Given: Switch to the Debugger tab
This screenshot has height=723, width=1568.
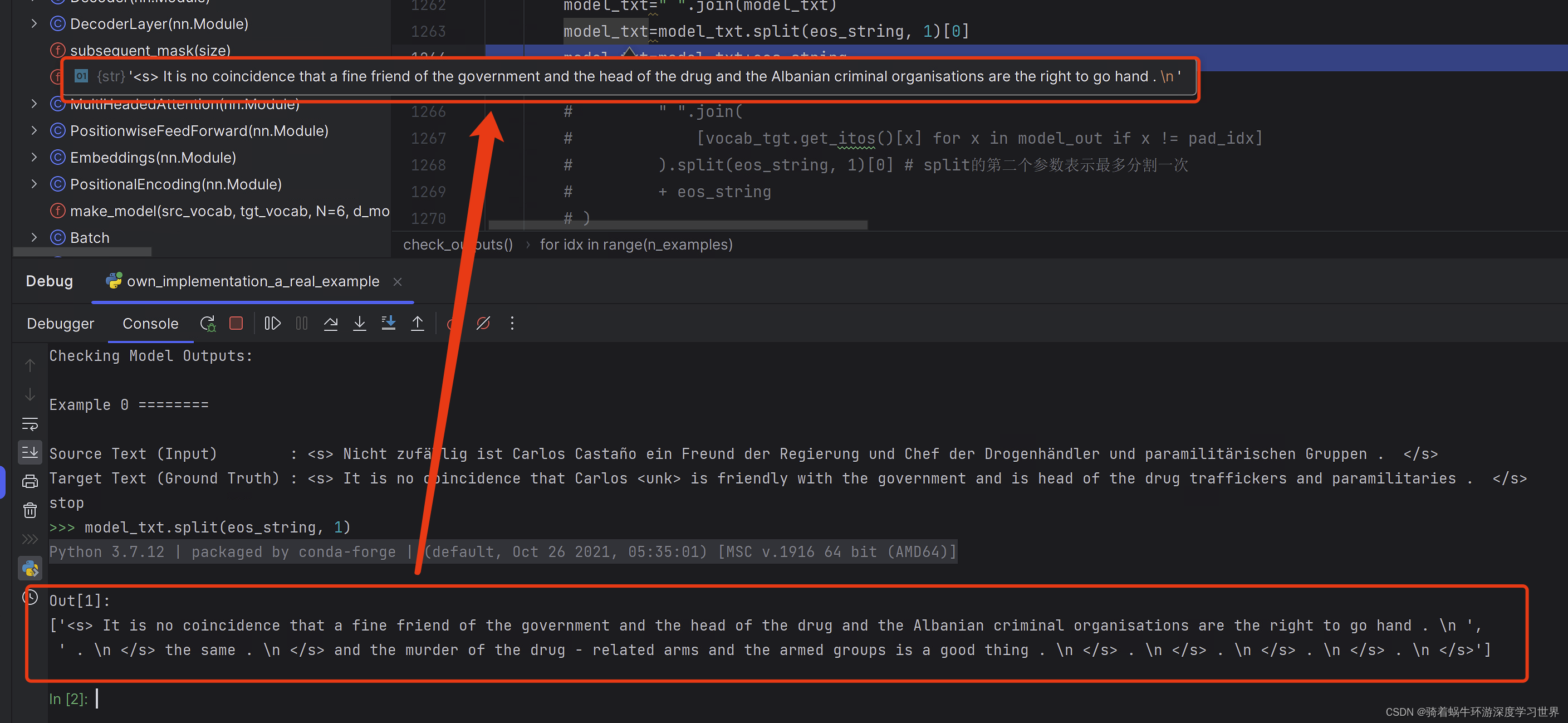Looking at the screenshot, I should pyautogui.click(x=60, y=324).
